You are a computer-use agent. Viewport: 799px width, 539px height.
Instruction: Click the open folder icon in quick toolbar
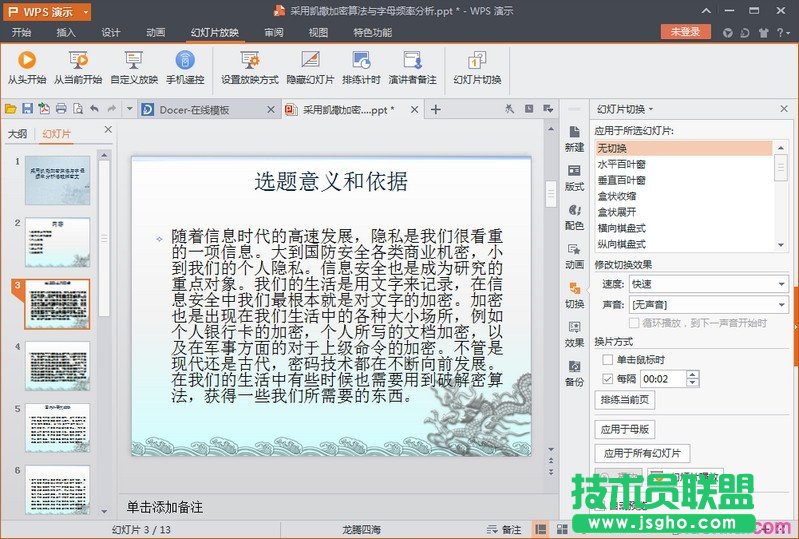[x=11, y=109]
